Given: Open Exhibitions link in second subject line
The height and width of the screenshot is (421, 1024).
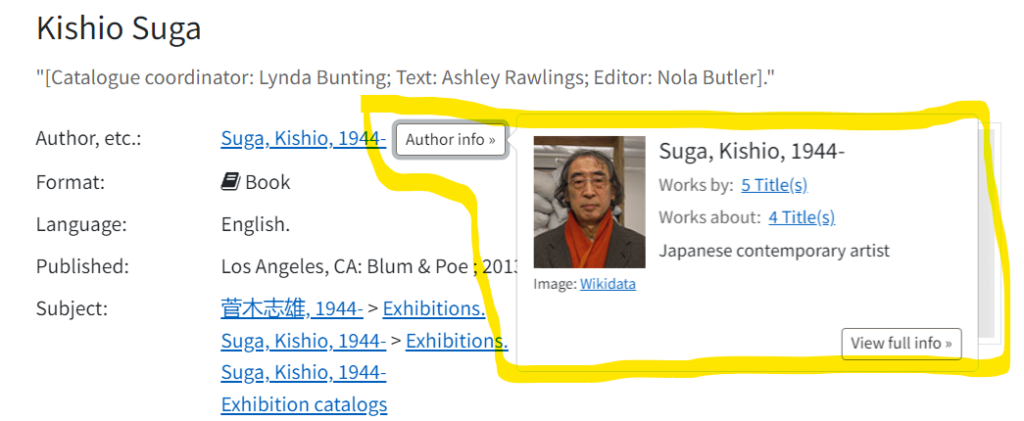Looking at the screenshot, I should click(456, 341).
